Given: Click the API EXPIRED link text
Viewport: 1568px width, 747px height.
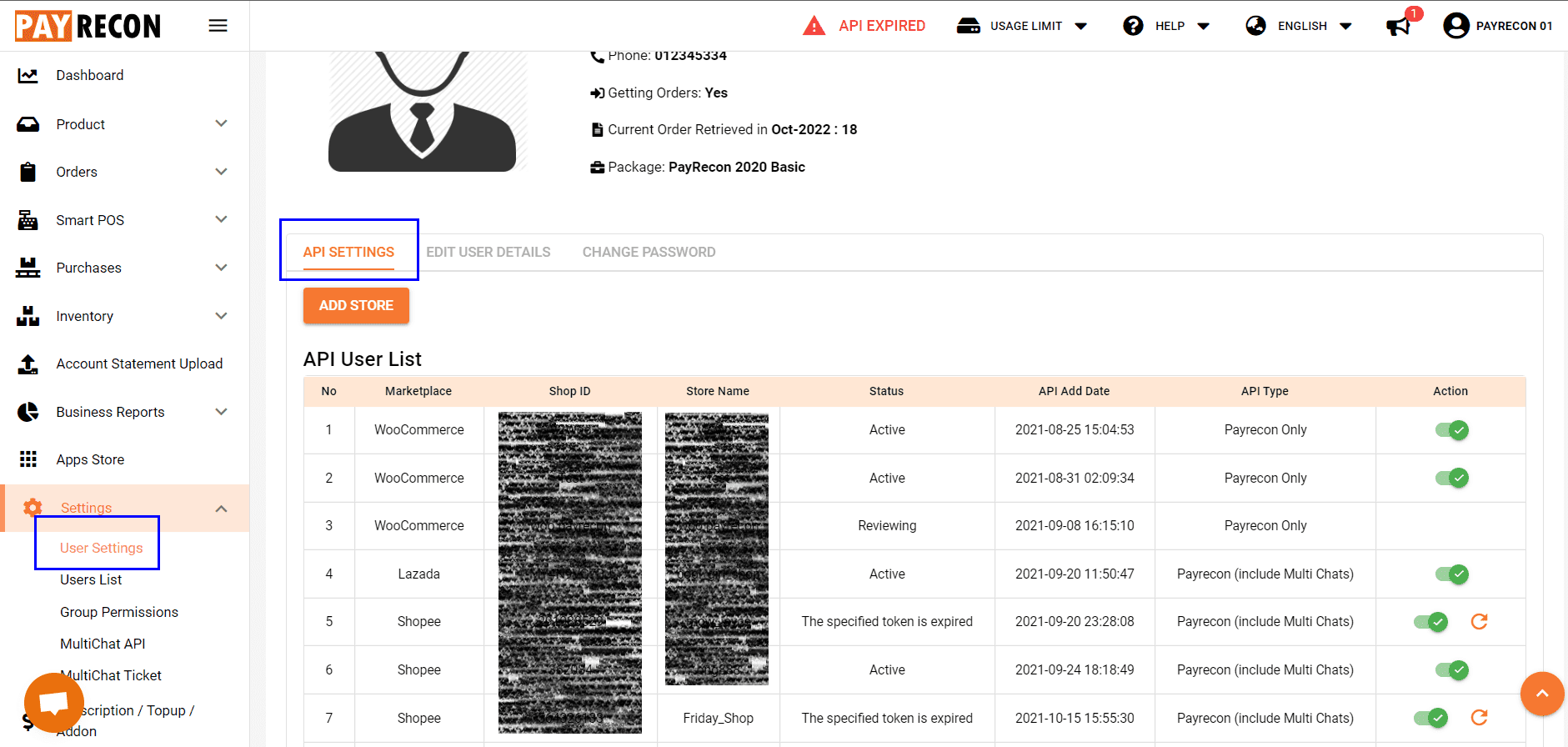Looking at the screenshot, I should [882, 26].
